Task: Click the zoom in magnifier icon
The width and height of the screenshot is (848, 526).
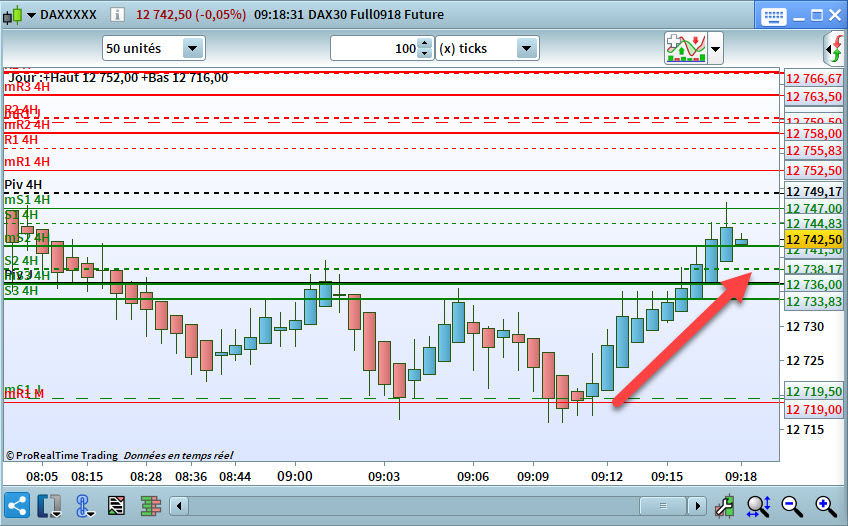Action: 826,506
